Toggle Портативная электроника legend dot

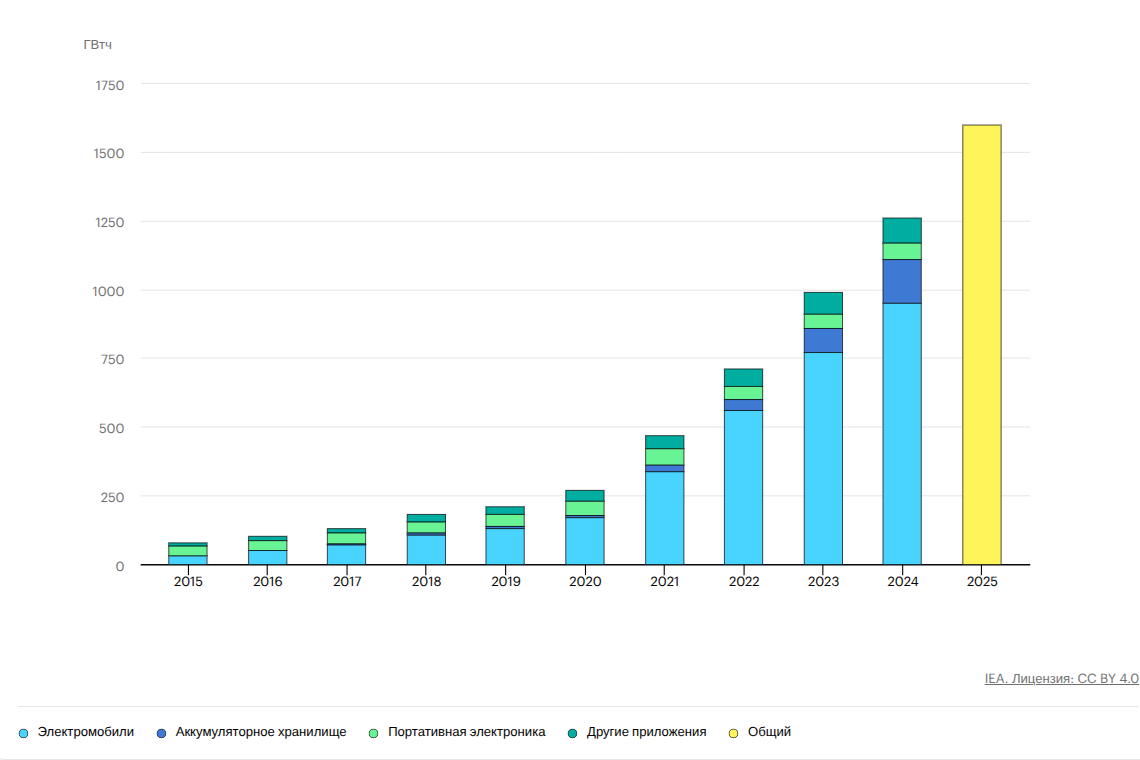(374, 733)
